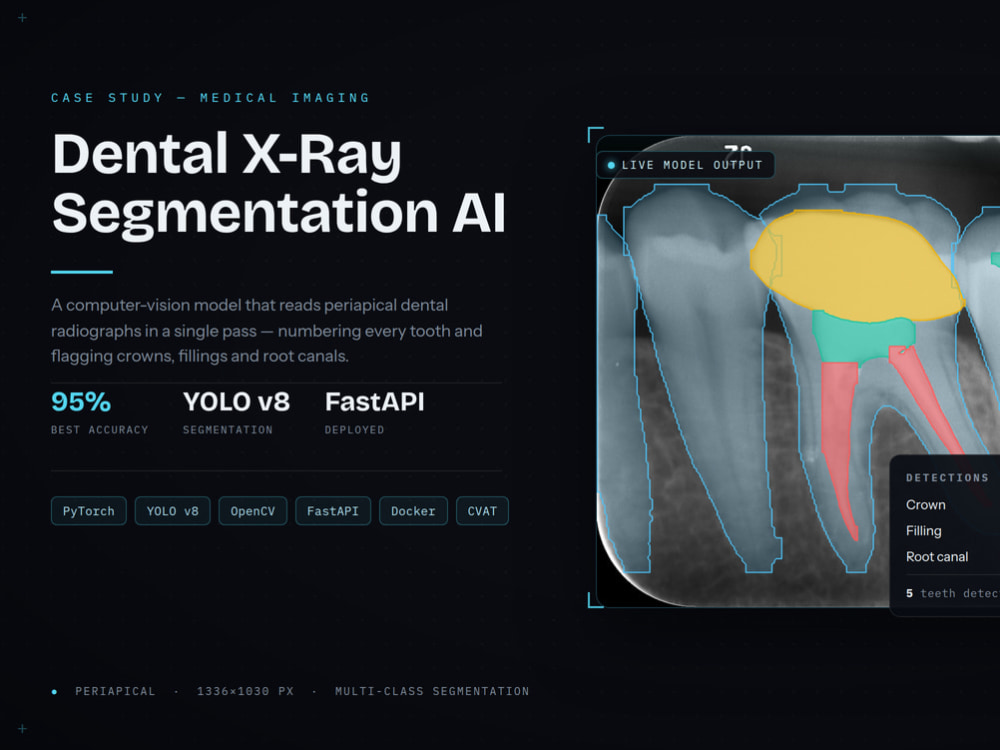This screenshot has width=1000, height=750.
Task: Click the Filling entry in Detections
Action: tap(923, 531)
